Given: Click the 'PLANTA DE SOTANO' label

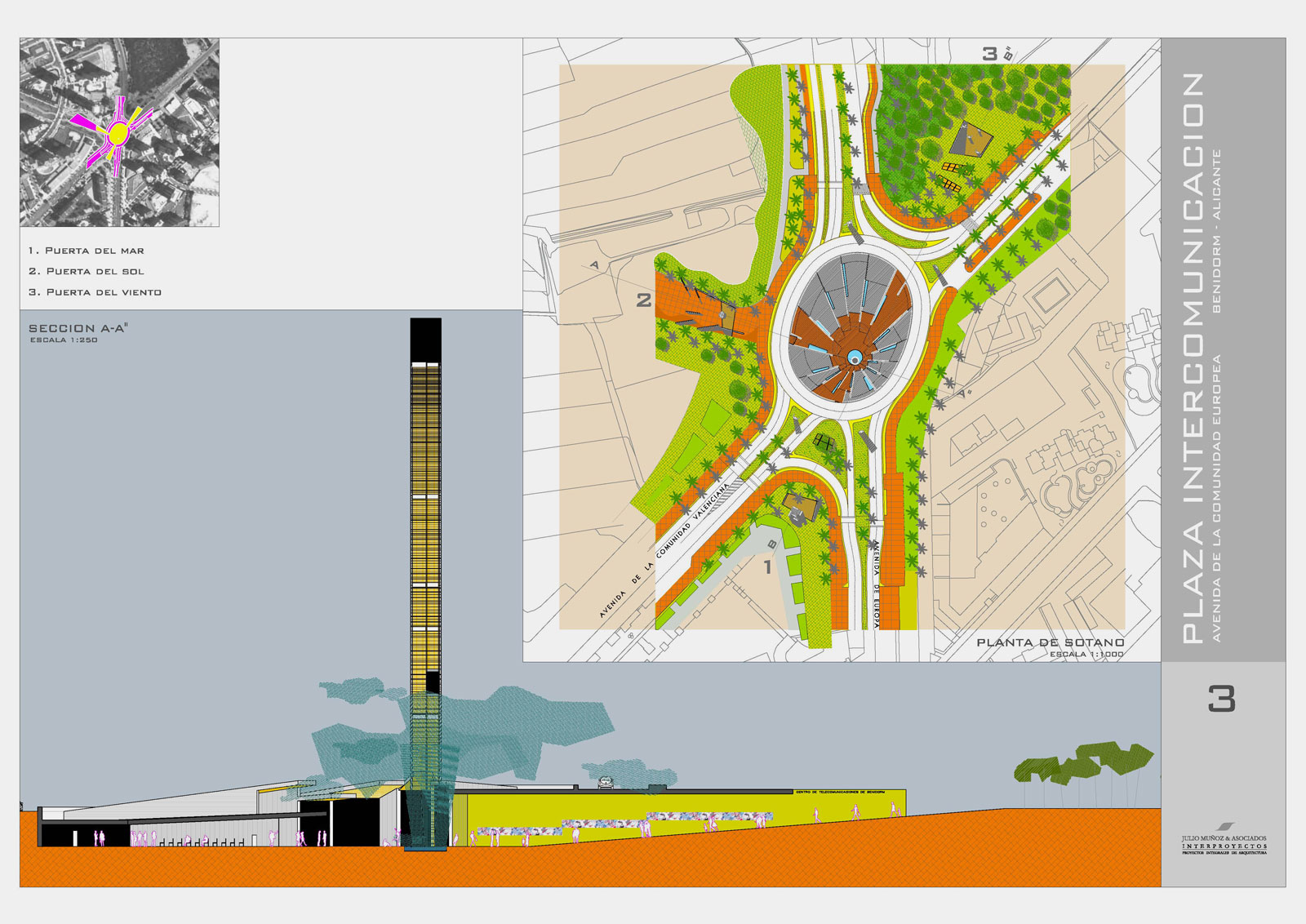Looking at the screenshot, I should 1051,642.
